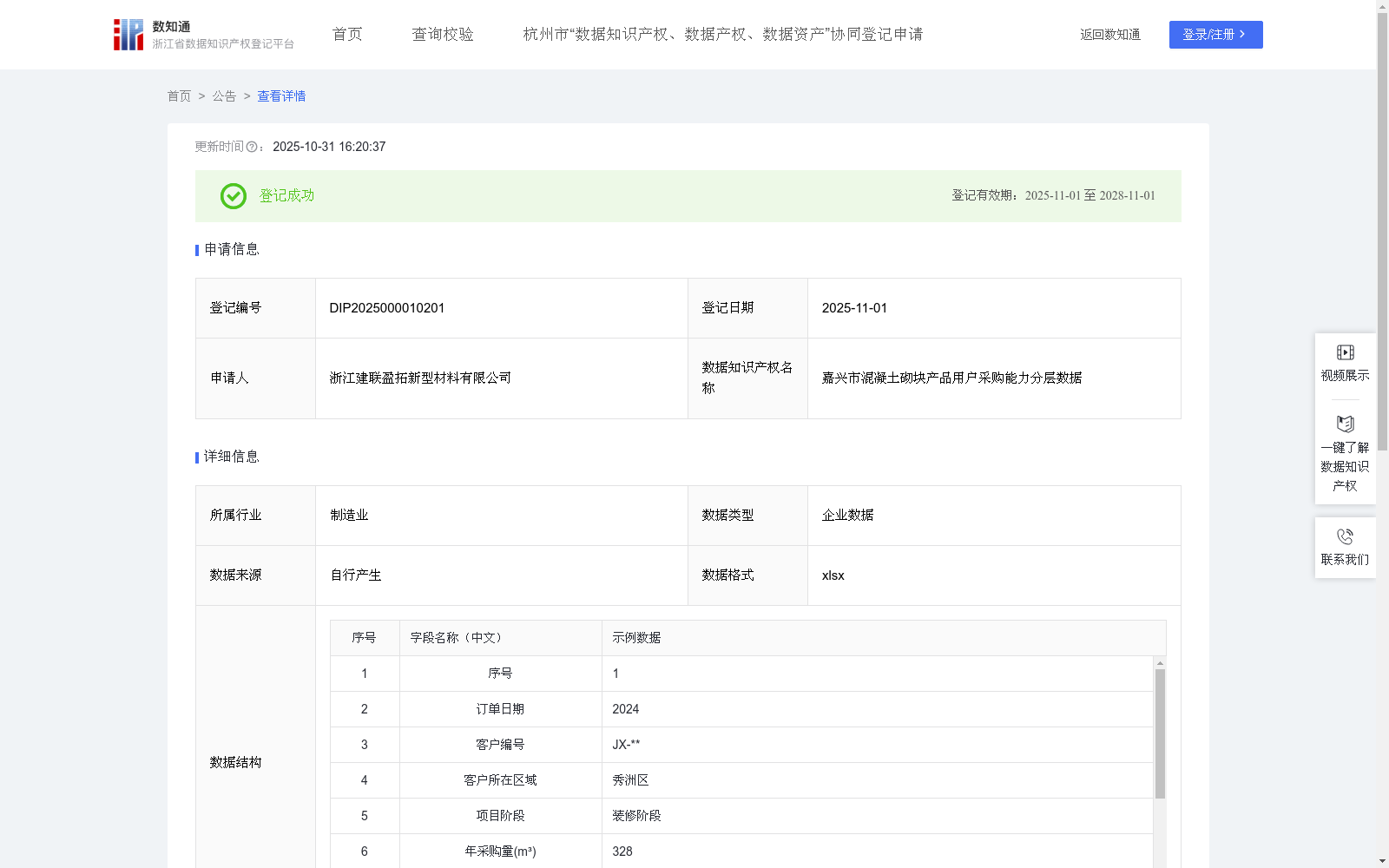Click the 登记有效期 validity period text

click(x=1053, y=196)
